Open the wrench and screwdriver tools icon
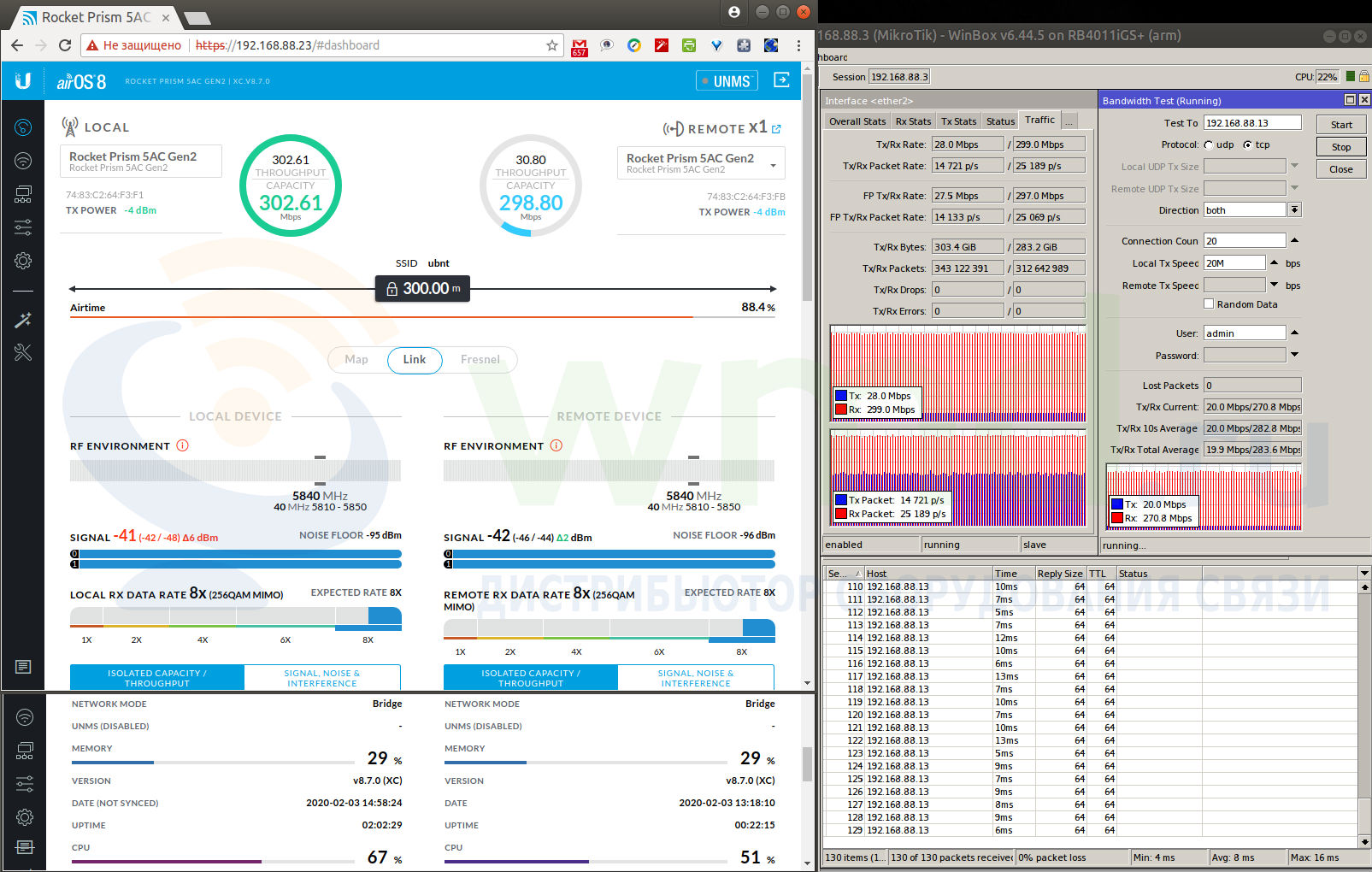The image size is (1372, 872). [x=23, y=352]
